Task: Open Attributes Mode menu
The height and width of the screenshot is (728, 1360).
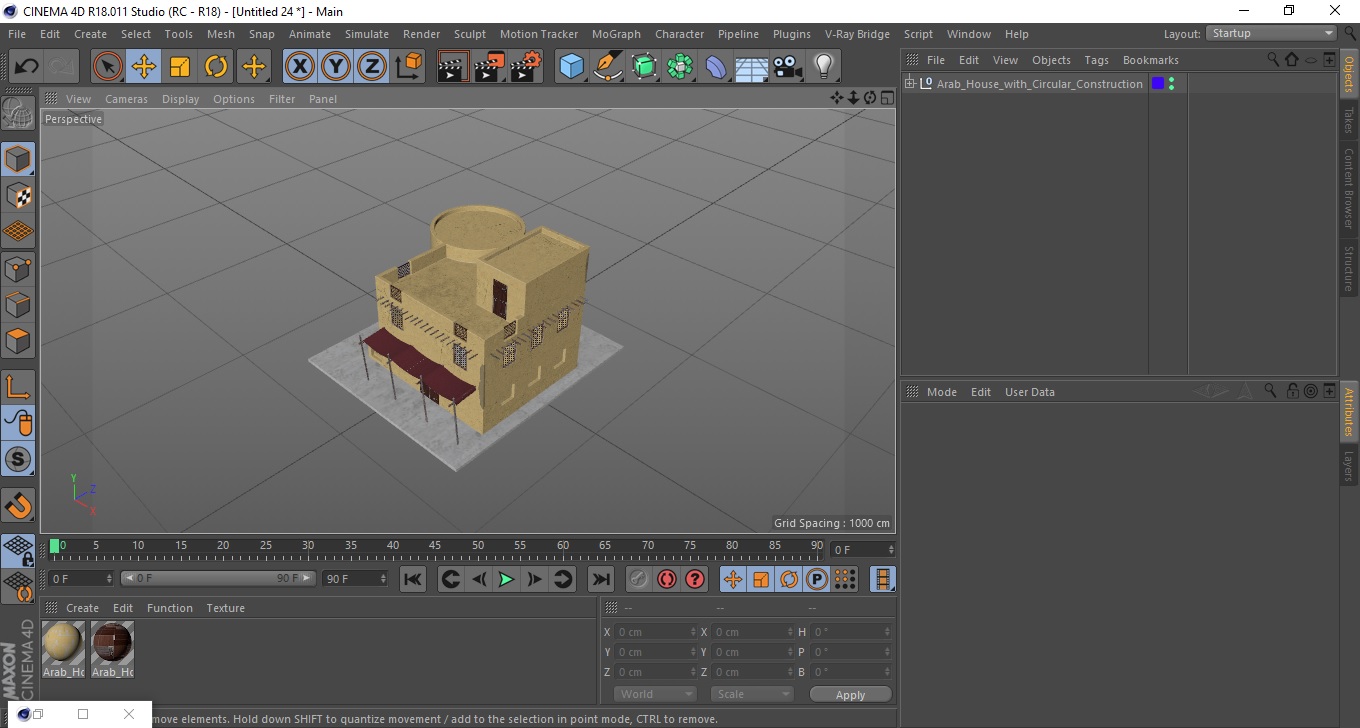Action: [x=941, y=392]
